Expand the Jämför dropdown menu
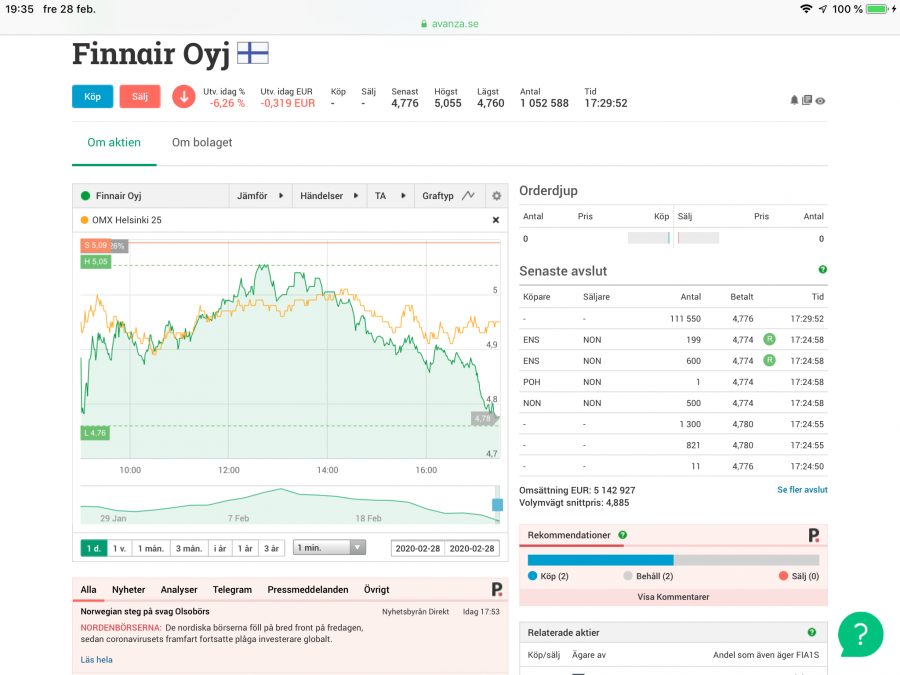Image resolution: width=900 pixels, height=675 pixels. 260,196
